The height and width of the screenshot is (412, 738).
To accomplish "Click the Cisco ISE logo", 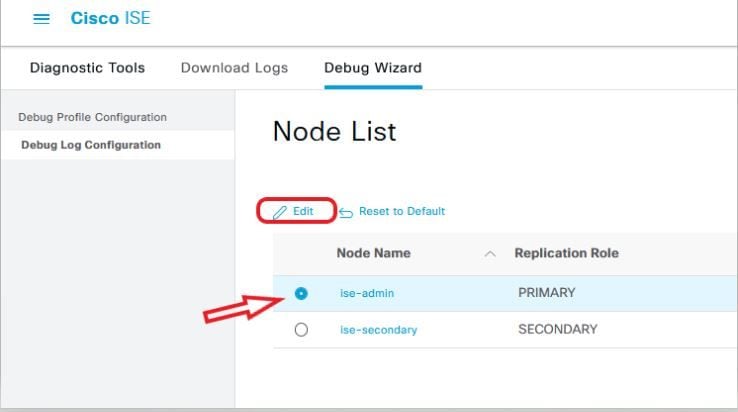I will point(111,18).
